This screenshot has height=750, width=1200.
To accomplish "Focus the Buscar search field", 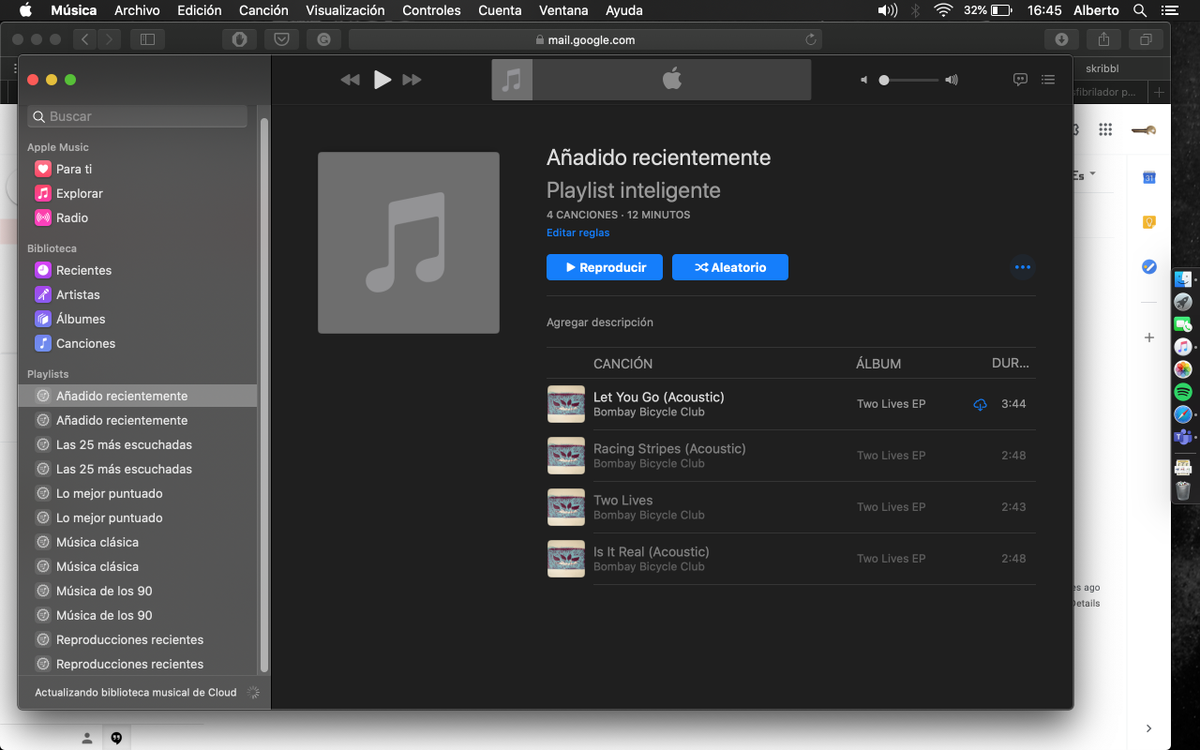I will coord(137,116).
